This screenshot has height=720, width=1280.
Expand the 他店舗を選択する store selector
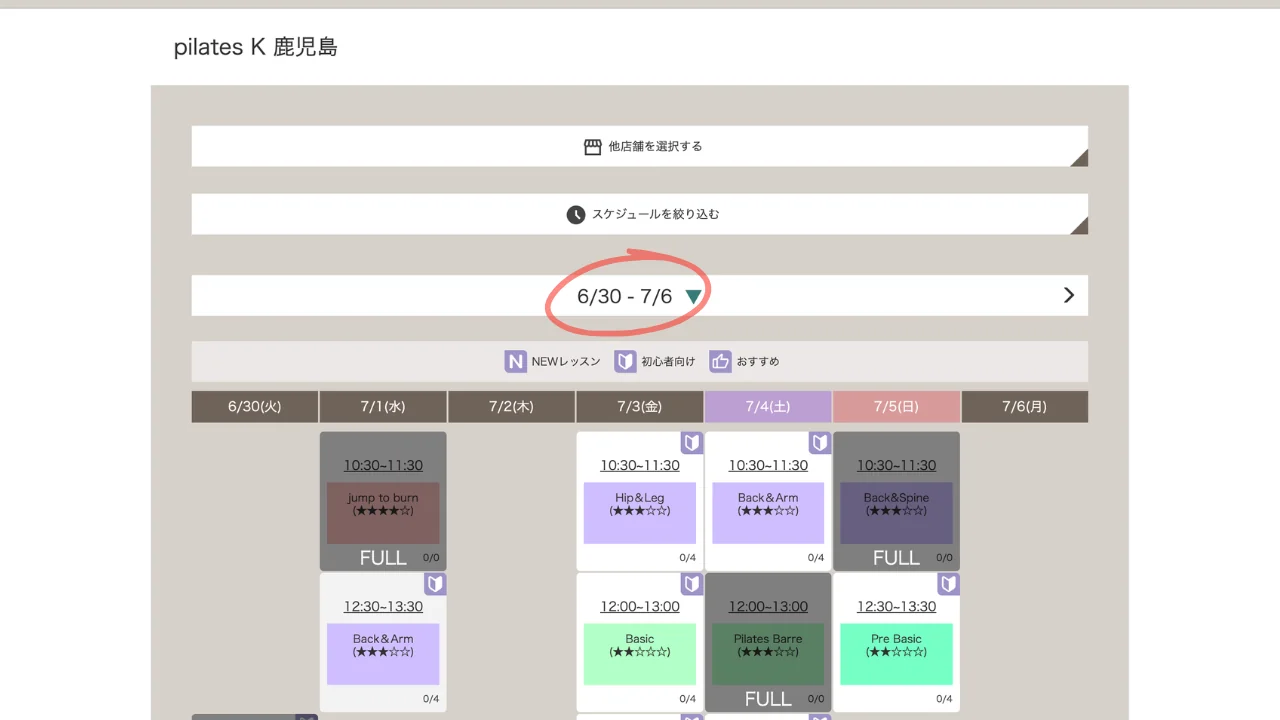pos(640,146)
